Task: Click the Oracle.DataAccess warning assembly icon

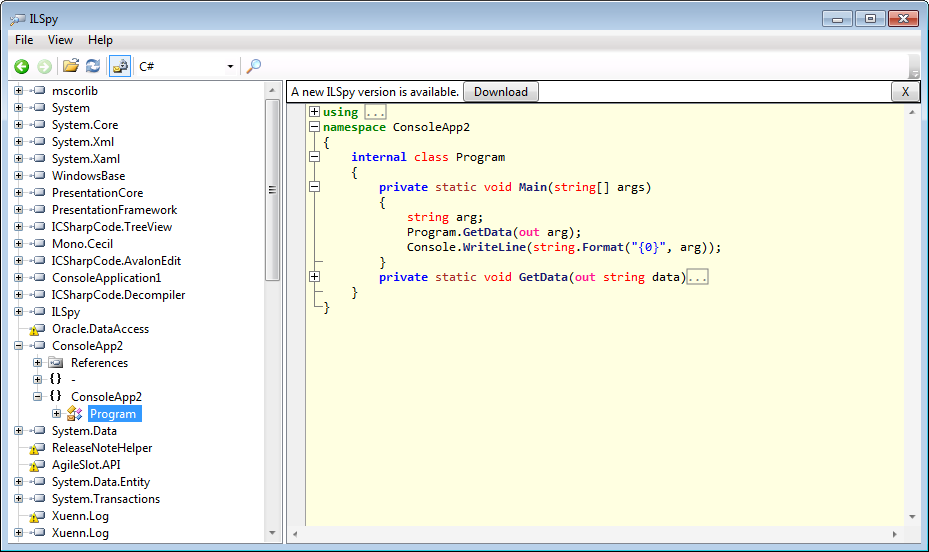Action: point(37,329)
